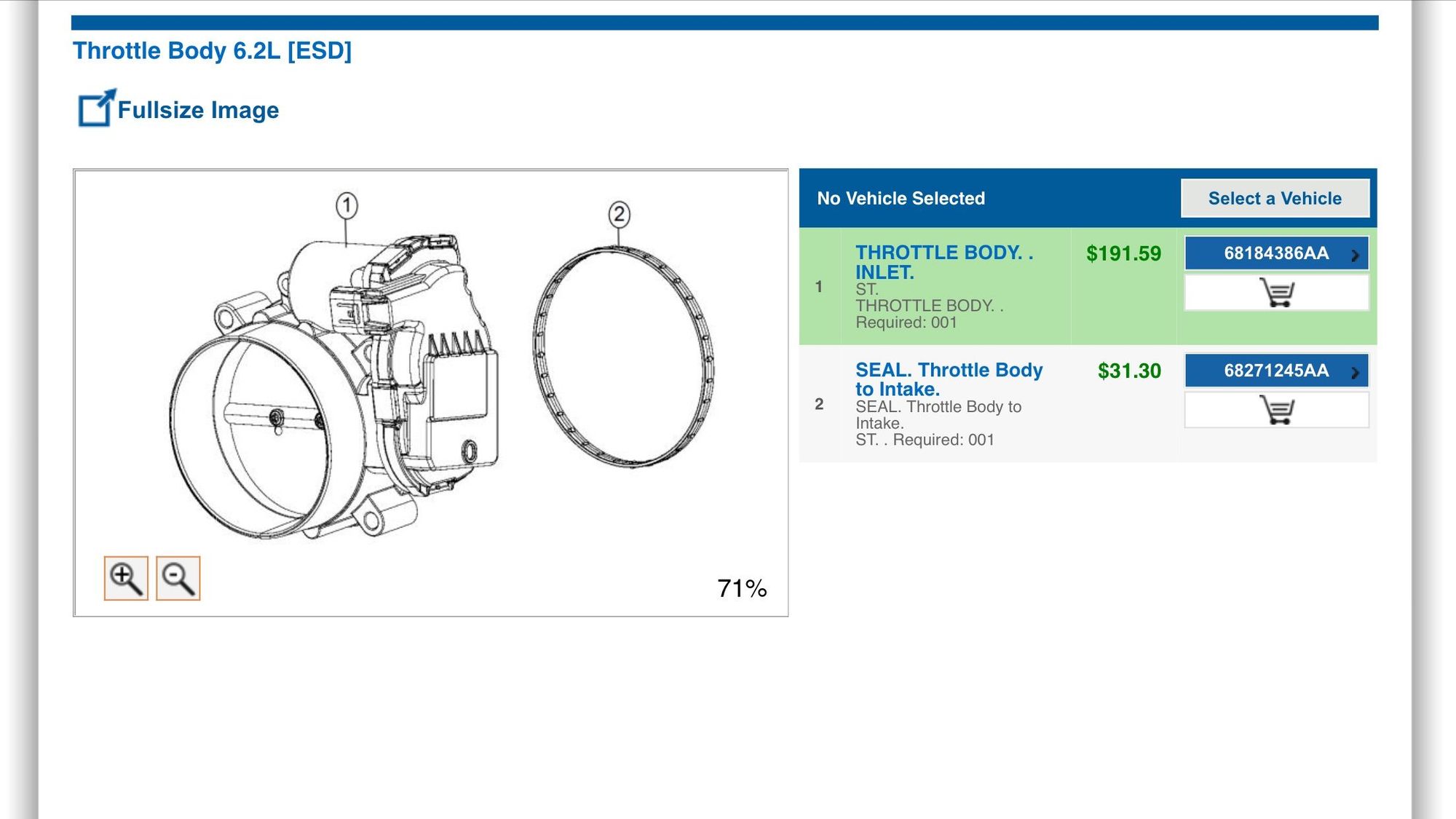The height and width of the screenshot is (819, 1456).
Task: Click callout number 2 in the diagram
Action: click(x=619, y=214)
